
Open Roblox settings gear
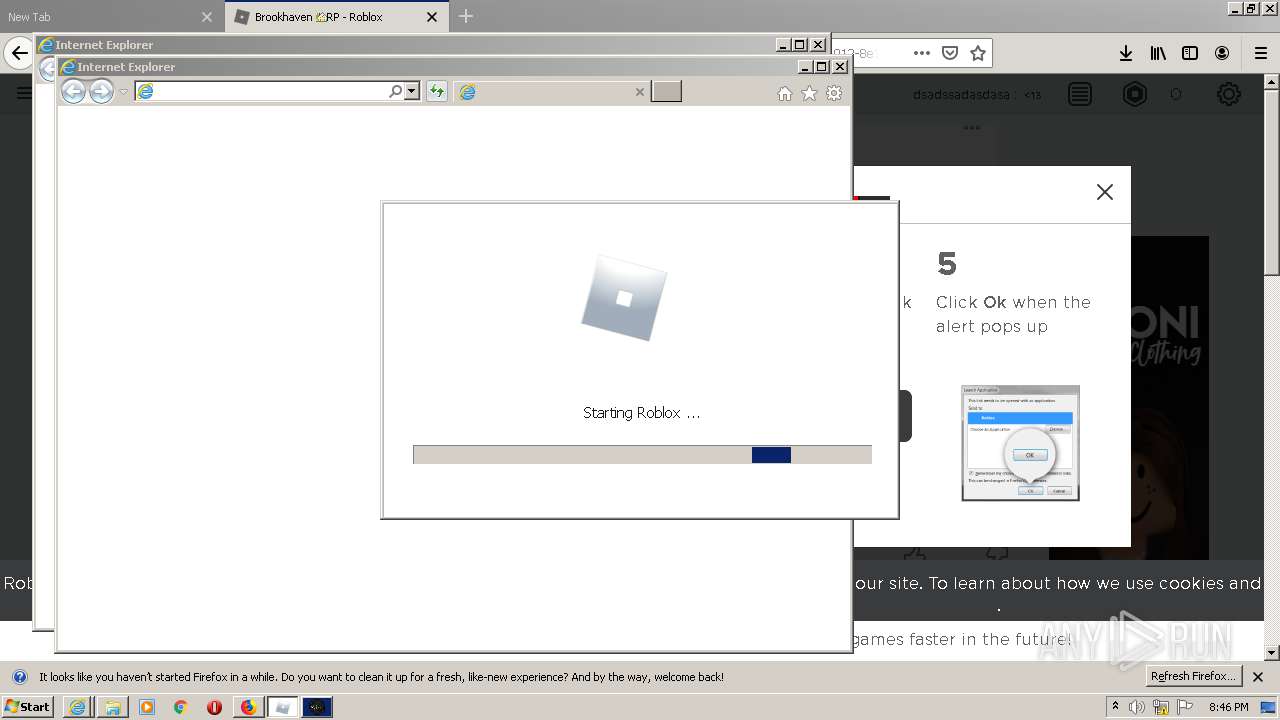pyautogui.click(x=1229, y=94)
